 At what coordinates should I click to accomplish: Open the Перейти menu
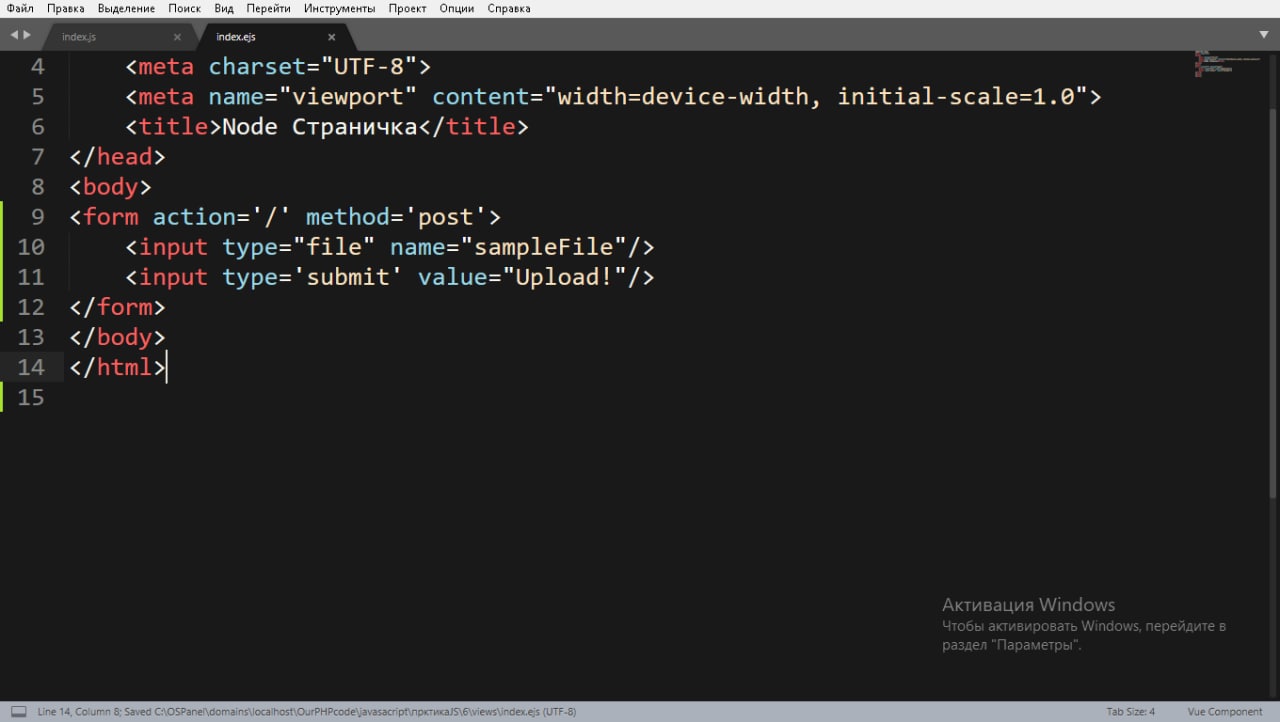[268, 8]
